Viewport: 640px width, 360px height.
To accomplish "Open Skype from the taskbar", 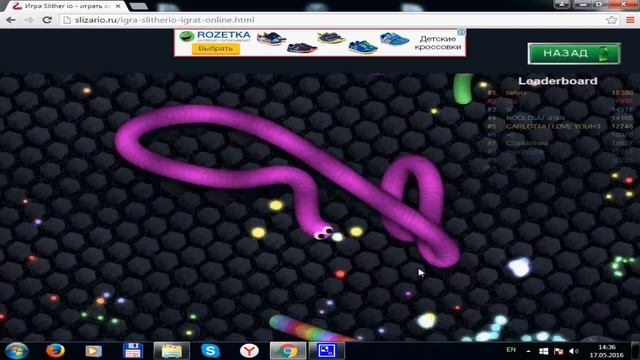I will (211, 351).
